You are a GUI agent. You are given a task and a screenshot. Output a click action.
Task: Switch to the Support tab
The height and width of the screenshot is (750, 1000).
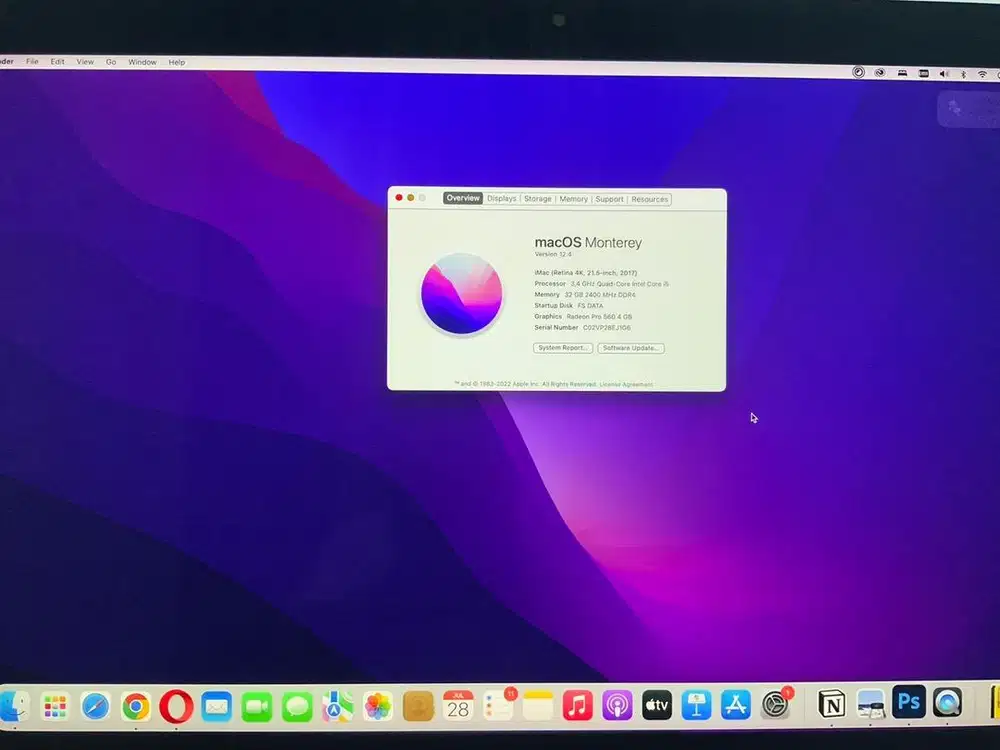click(610, 199)
